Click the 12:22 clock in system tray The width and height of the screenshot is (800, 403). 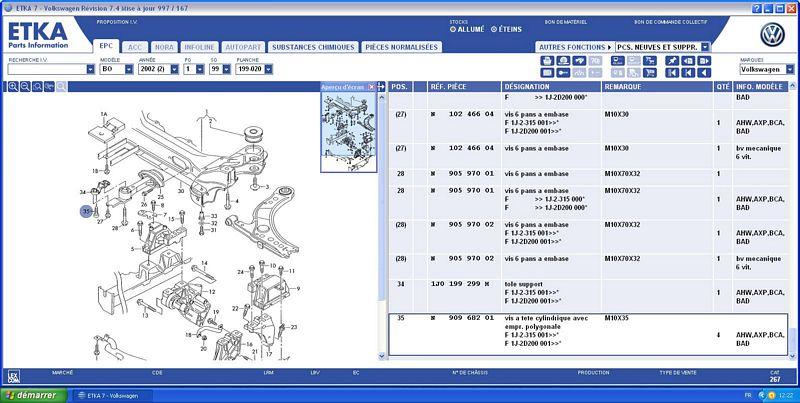pos(786,395)
